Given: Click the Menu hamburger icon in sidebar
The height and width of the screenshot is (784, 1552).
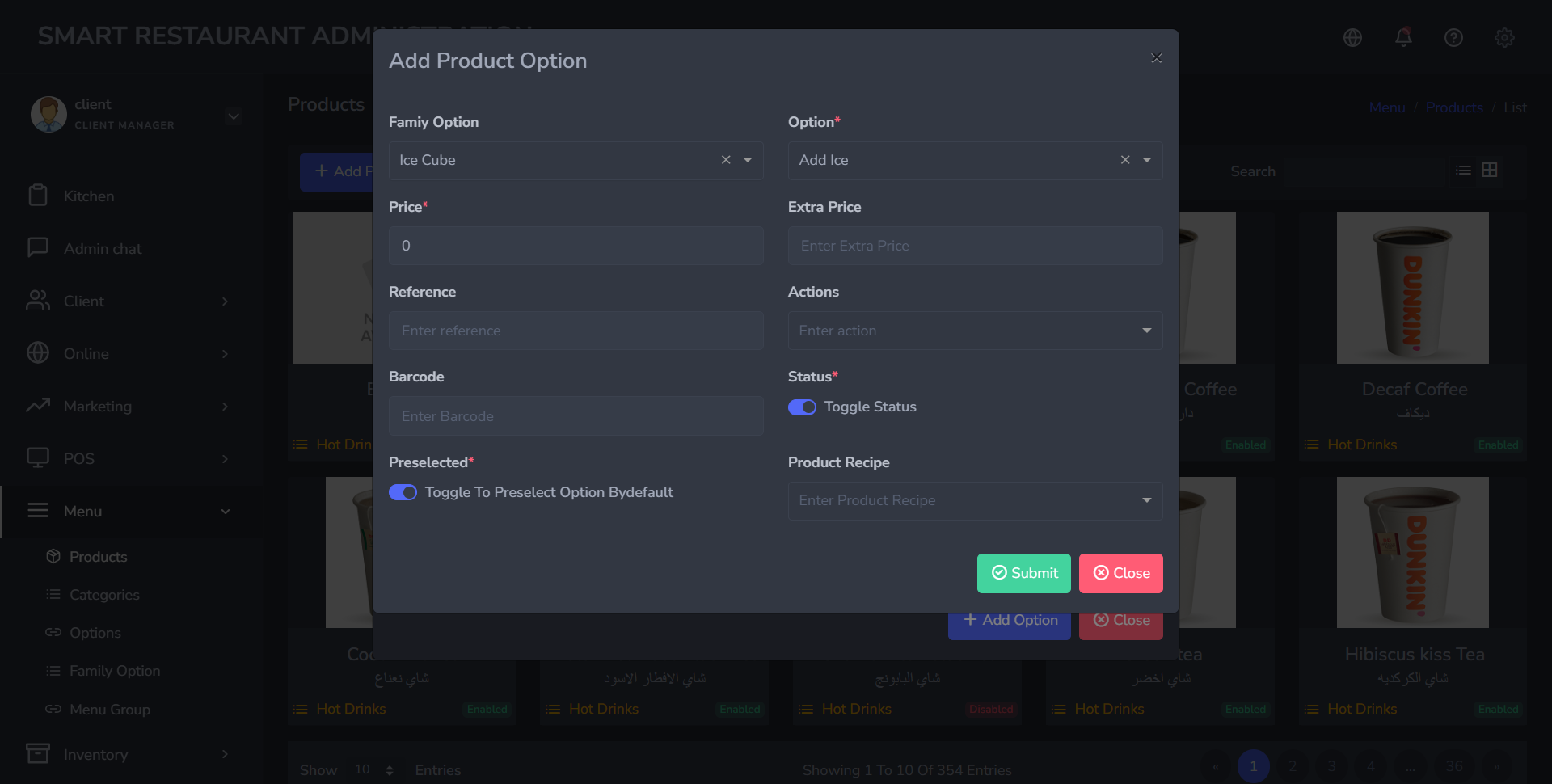Looking at the screenshot, I should [38, 511].
